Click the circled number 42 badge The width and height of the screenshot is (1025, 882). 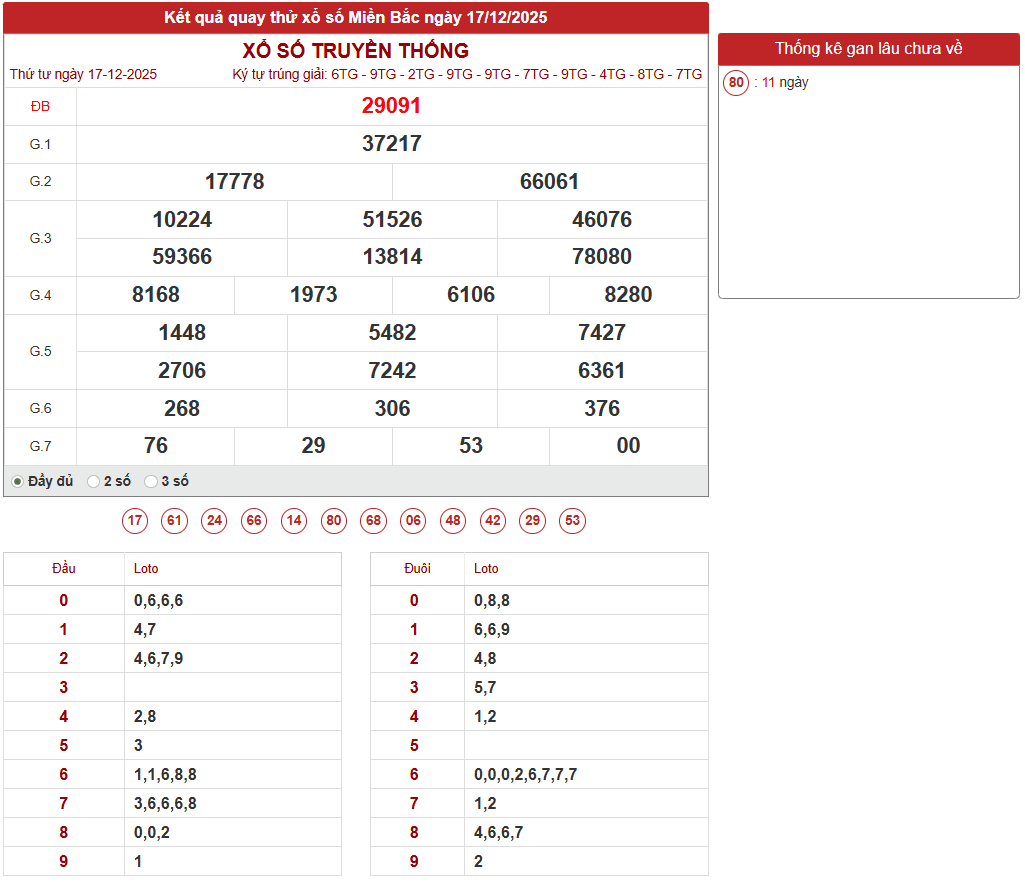493,521
